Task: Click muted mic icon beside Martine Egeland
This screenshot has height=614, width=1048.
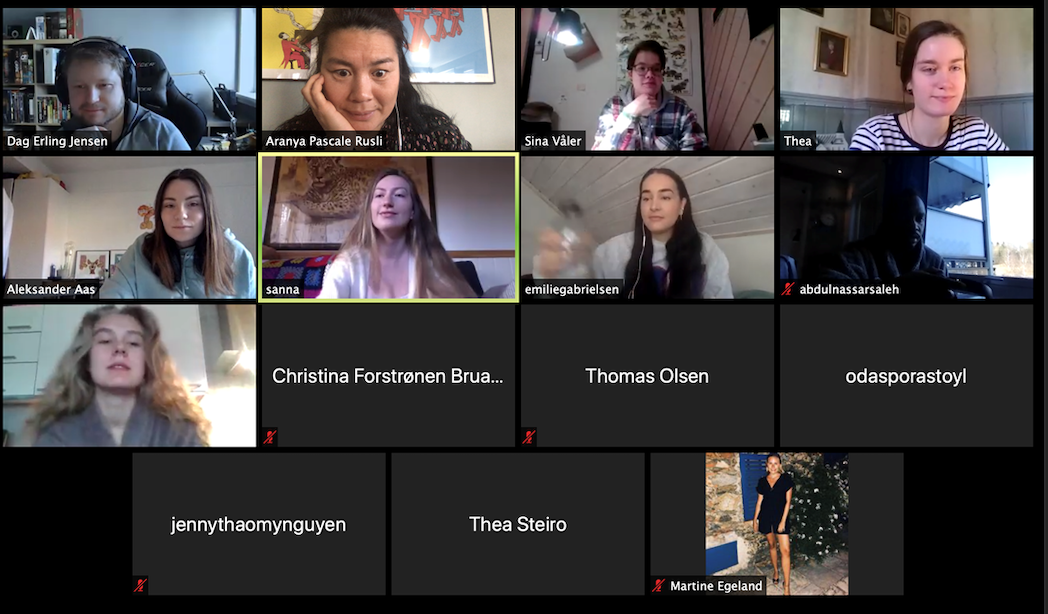Action: tap(659, 585)
